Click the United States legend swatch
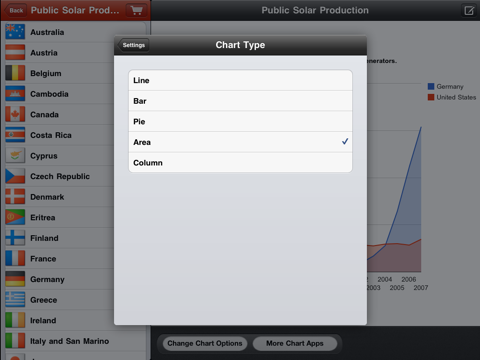The height and width of the screenshot is (360, 480). 431,97
